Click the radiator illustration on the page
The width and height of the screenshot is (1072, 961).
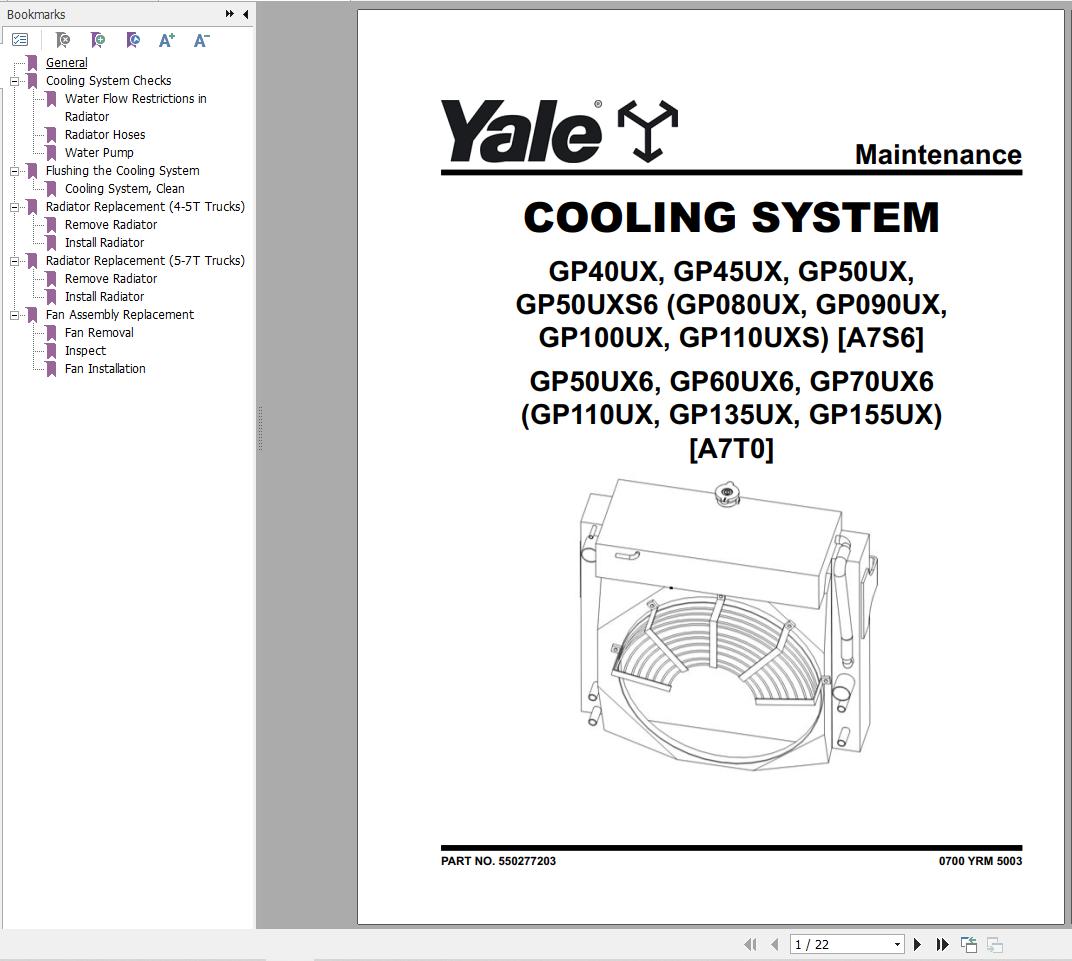click(x=729, y=625)
